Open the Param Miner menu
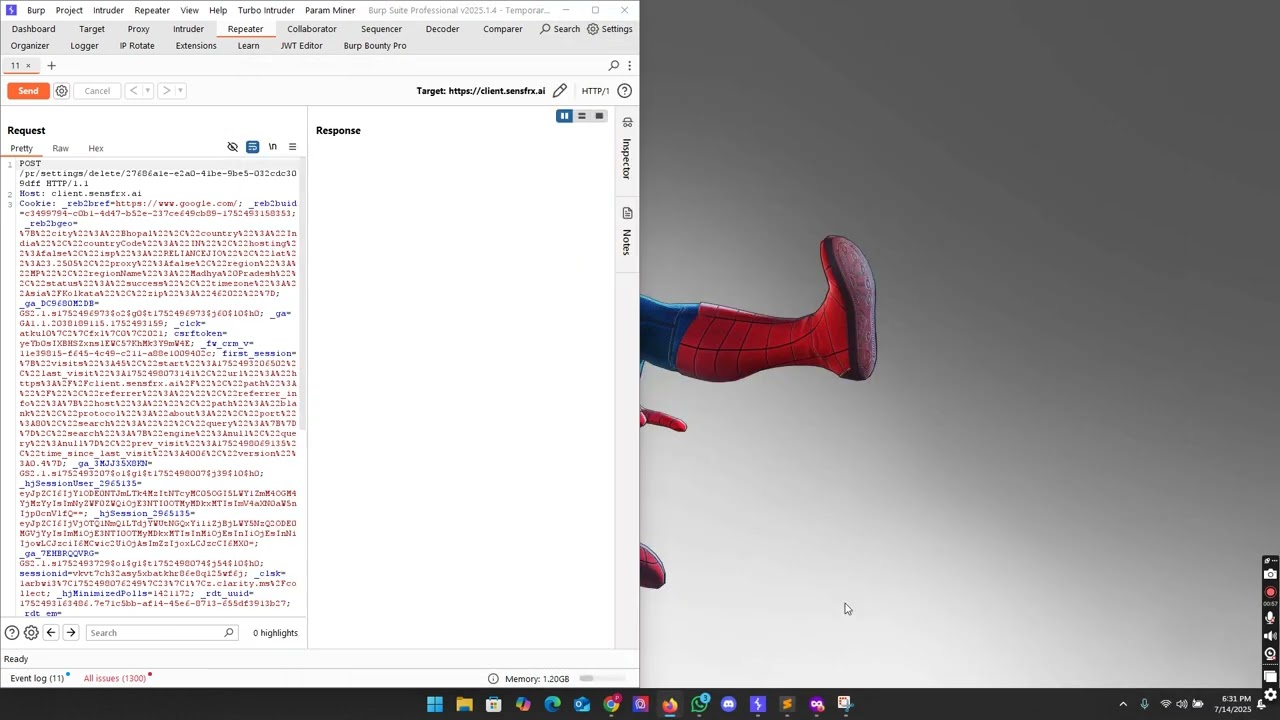Screen dimensions: 1280x720 (330, 10)
